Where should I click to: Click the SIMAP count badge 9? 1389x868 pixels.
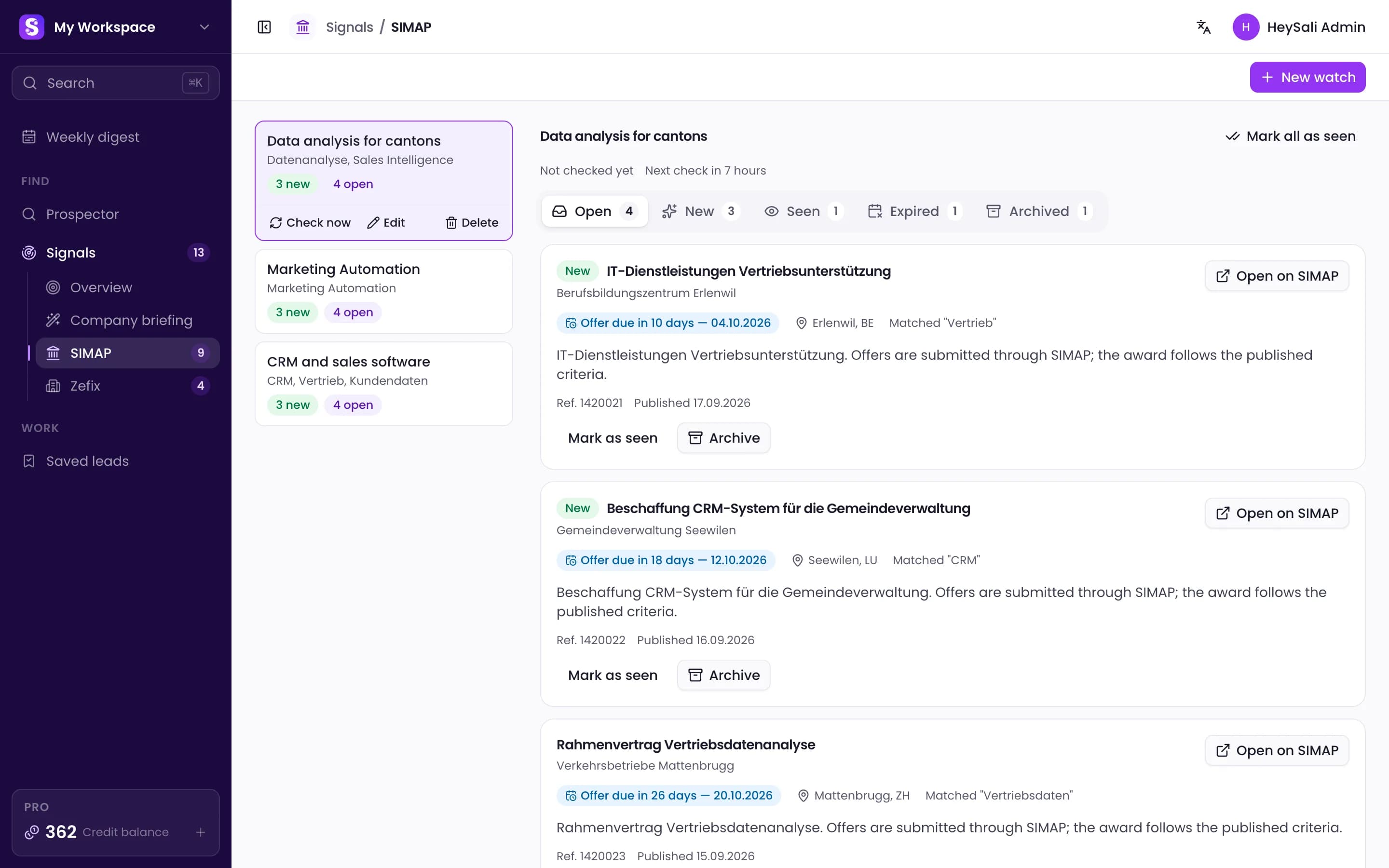pos(200,353)
